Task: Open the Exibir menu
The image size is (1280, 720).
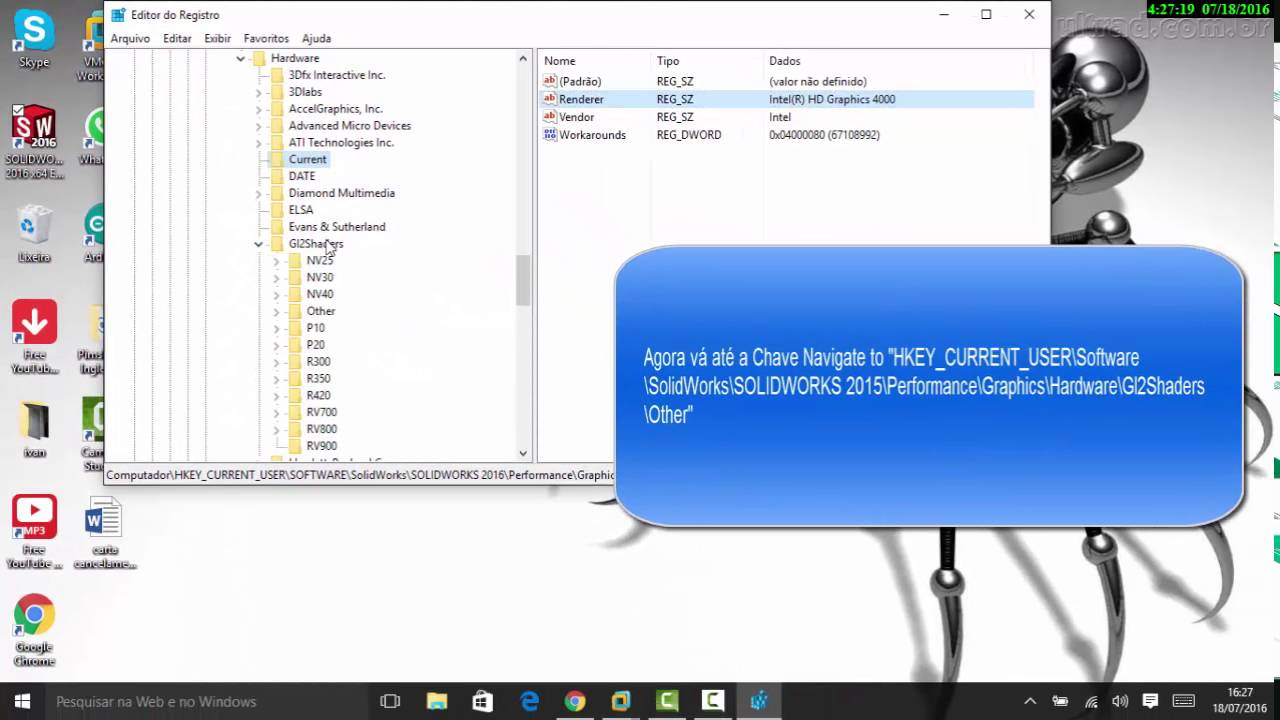Action: (217, 38)
